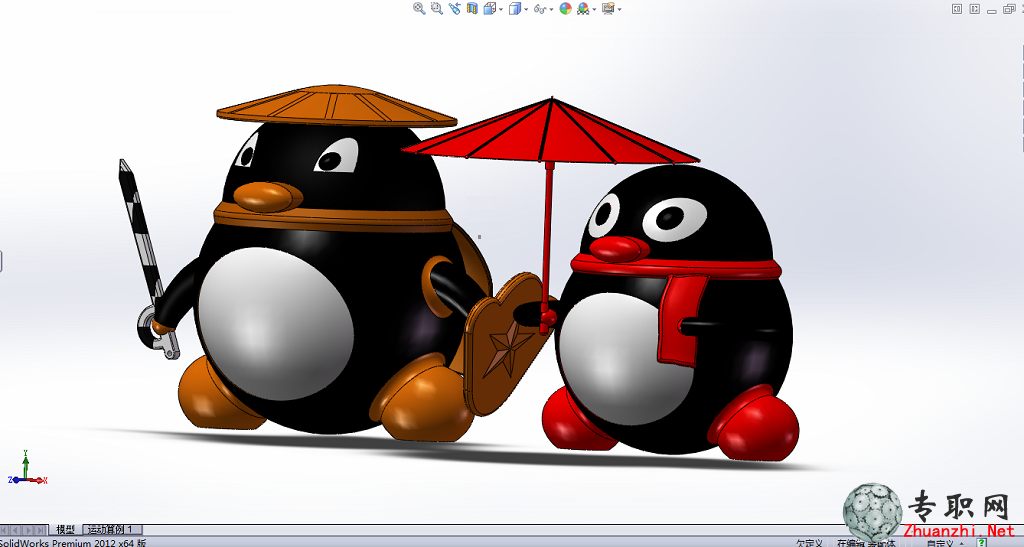Screen dimensions: 1024x547
Task: Switch to the 模型 tab
Action: pyautogui.click(x=65, y=530)
